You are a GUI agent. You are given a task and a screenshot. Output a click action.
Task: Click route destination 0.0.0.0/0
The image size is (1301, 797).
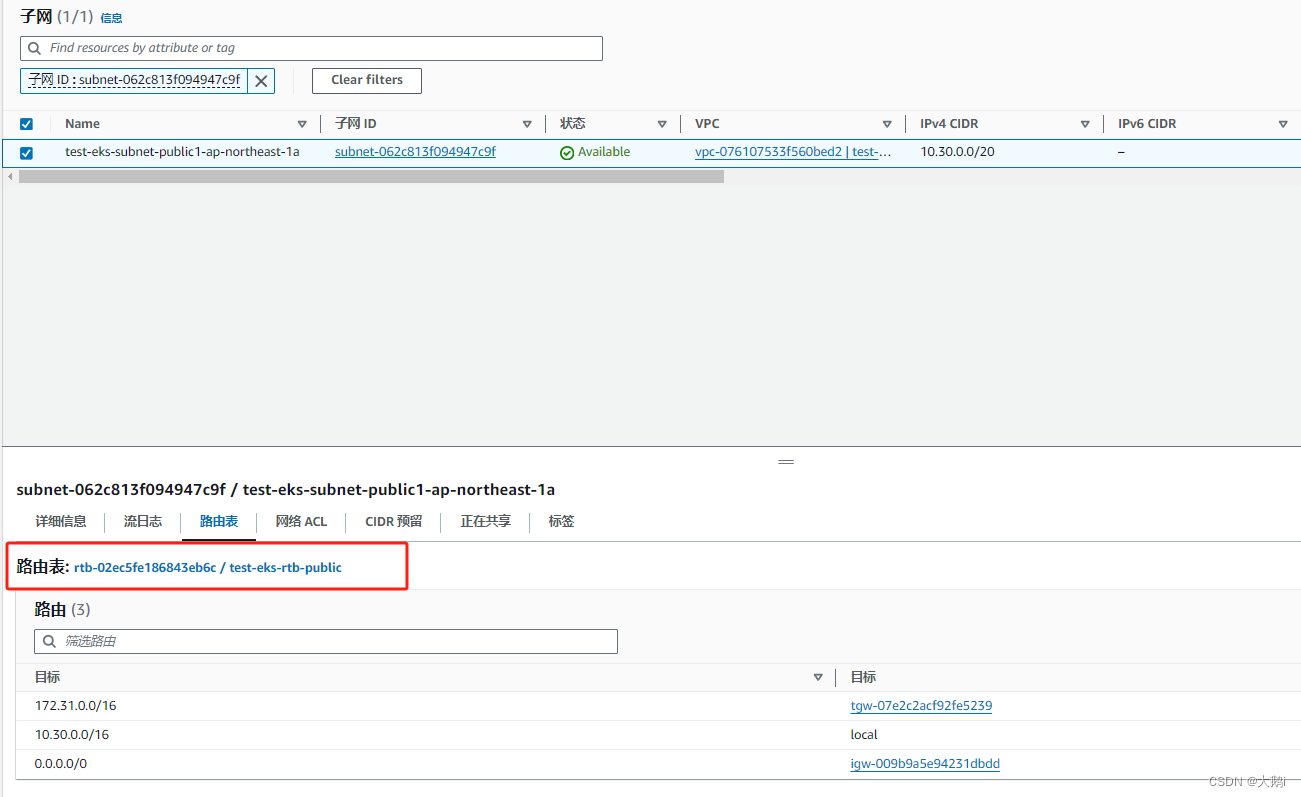pos(61,764)
